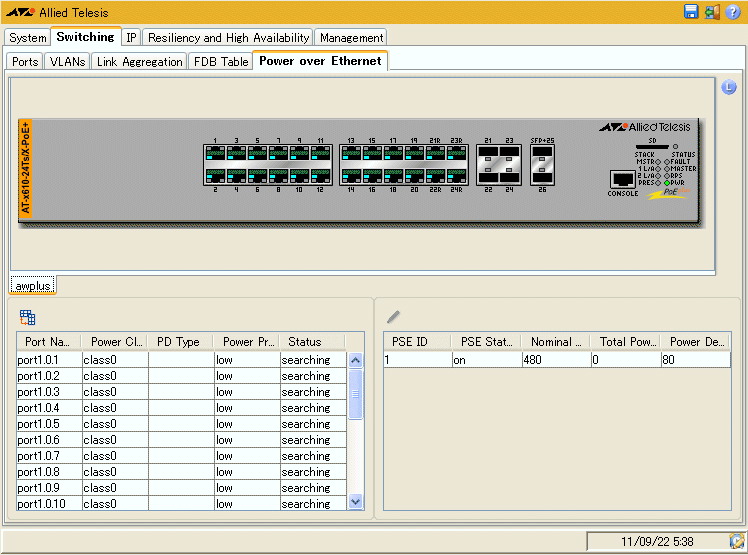
Task: Switch to the VLANs sub-tab
Action: click(x=67, y=62)
